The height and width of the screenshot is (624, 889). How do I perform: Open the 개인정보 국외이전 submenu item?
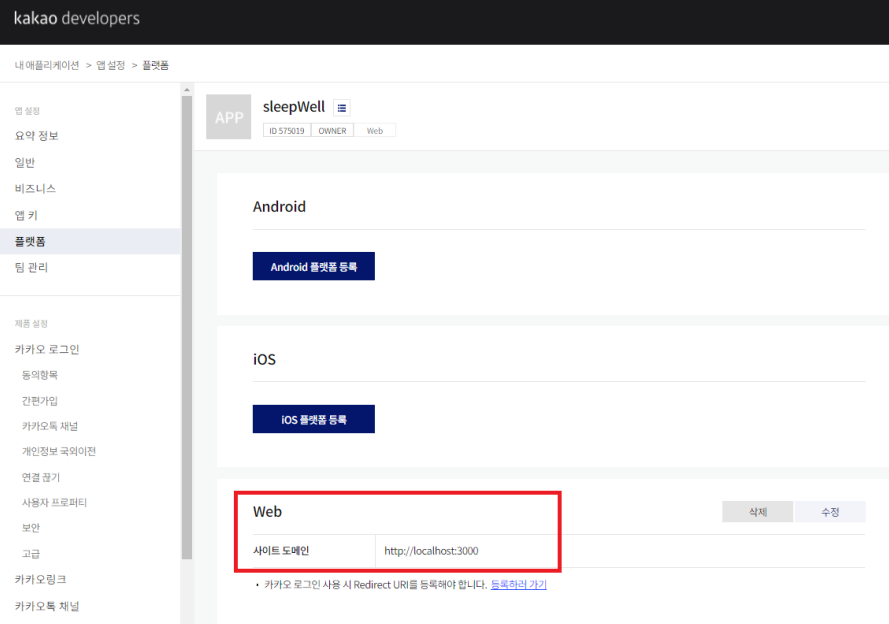point(59,451)
